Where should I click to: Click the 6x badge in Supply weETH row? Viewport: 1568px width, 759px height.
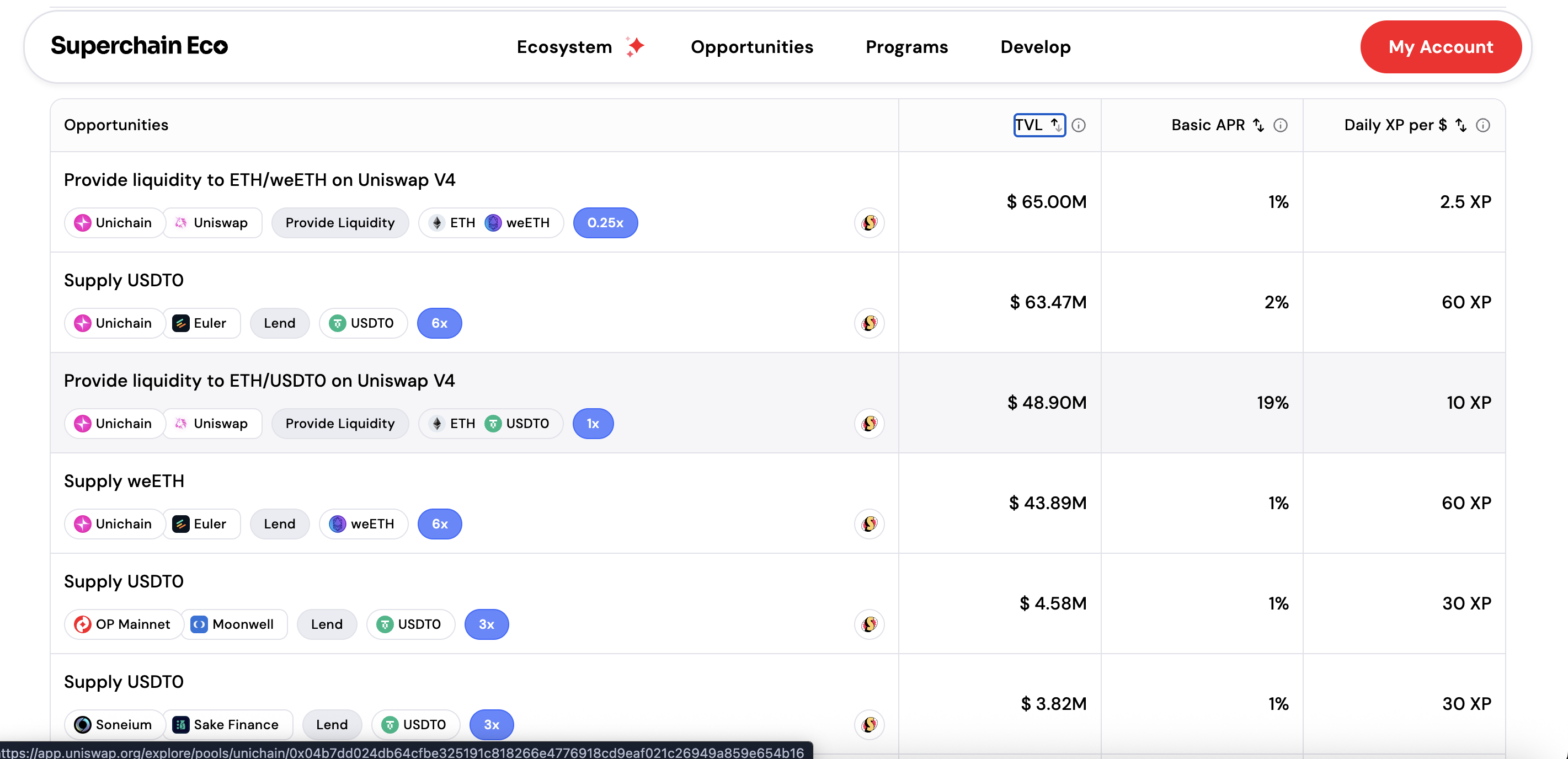click(440, 524)
